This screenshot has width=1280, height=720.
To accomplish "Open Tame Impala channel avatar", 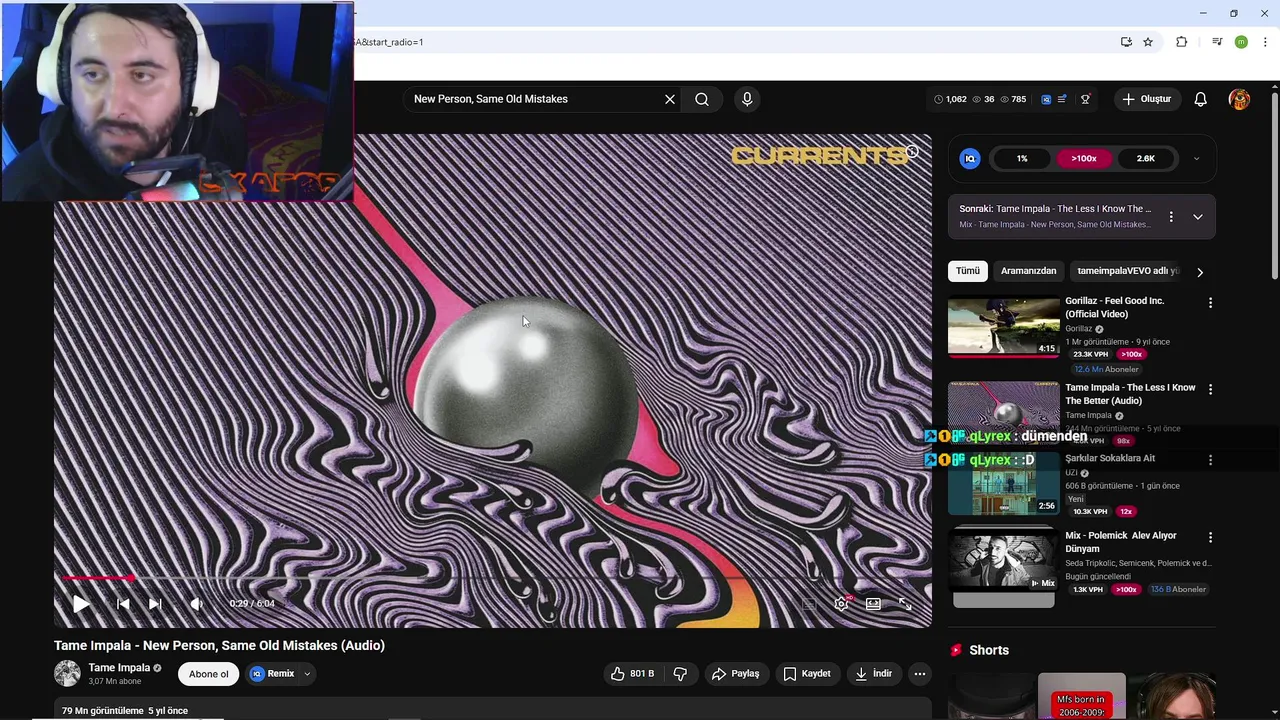I will click(x=67, y=674).
